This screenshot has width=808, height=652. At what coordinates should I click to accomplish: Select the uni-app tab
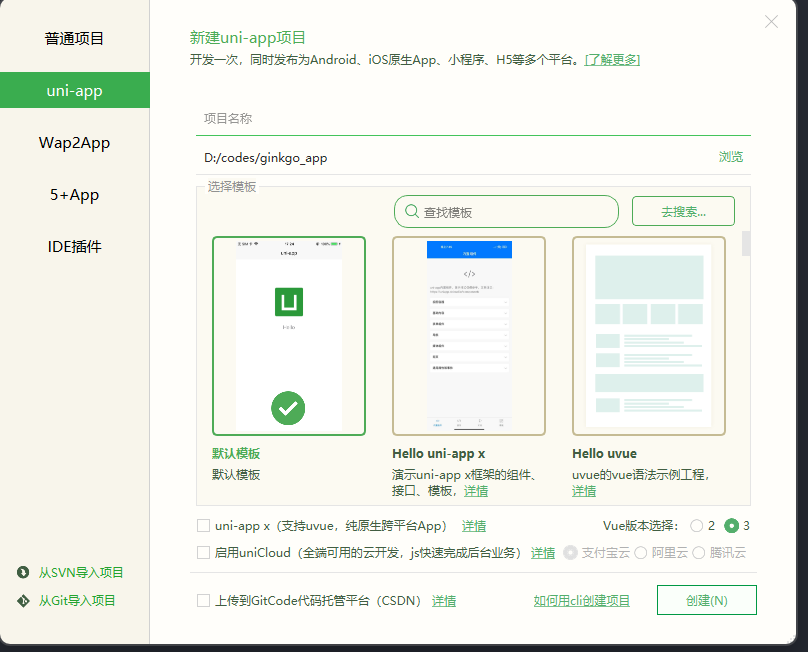(75, 90)
